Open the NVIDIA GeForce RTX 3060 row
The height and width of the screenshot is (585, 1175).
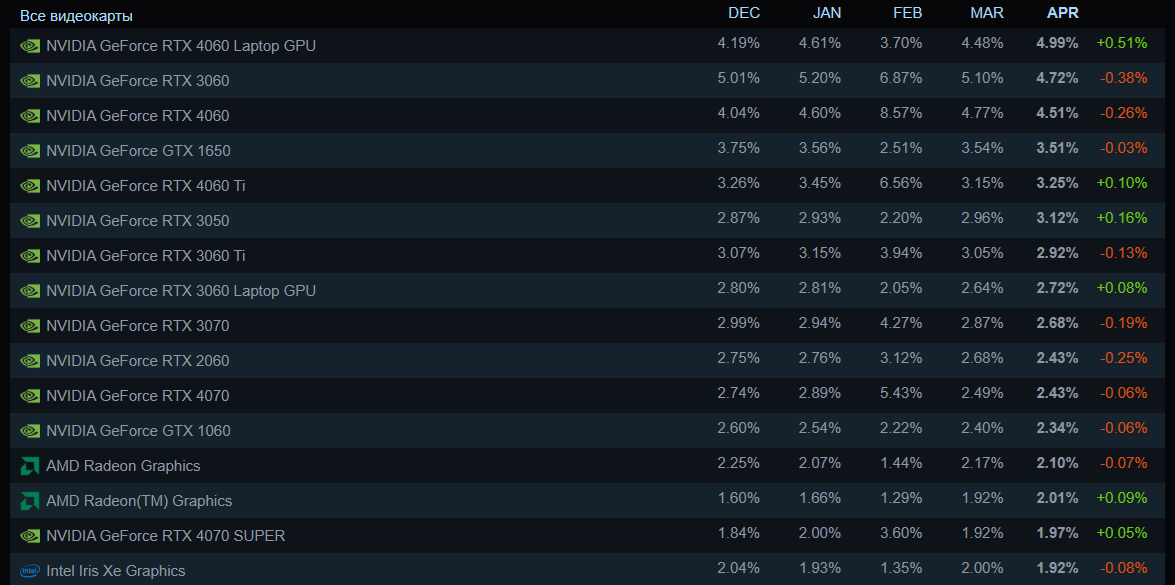tap(137, 80)
